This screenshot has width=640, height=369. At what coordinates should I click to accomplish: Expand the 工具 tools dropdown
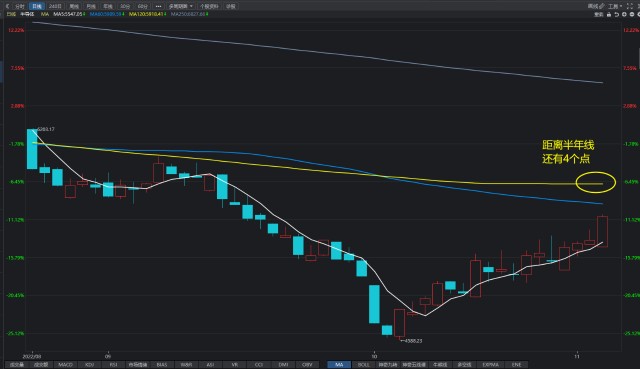pos(615,6)
